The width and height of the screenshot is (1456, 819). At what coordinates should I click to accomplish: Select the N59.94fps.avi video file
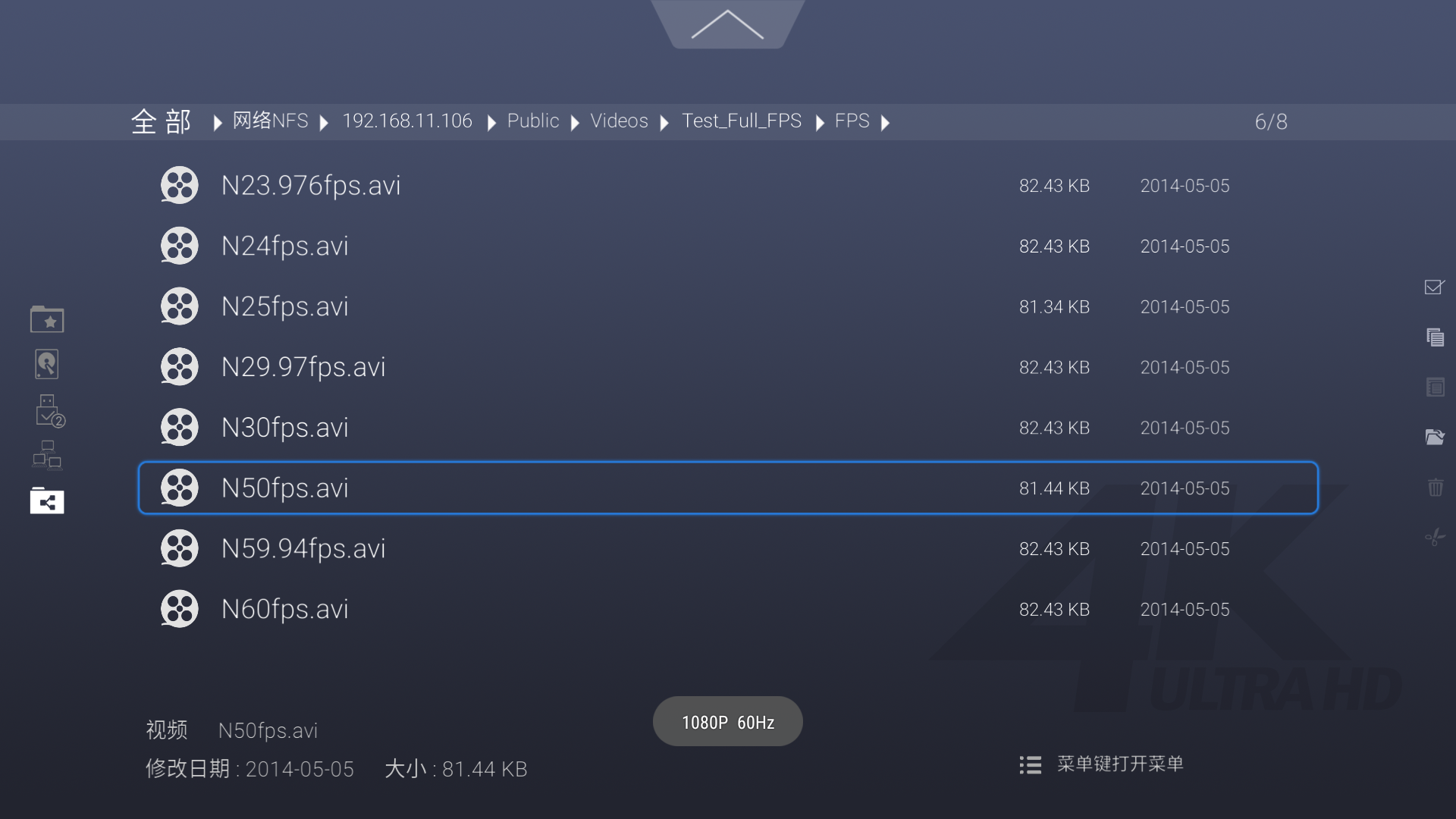pyautogui.click(x=728, y=548)
